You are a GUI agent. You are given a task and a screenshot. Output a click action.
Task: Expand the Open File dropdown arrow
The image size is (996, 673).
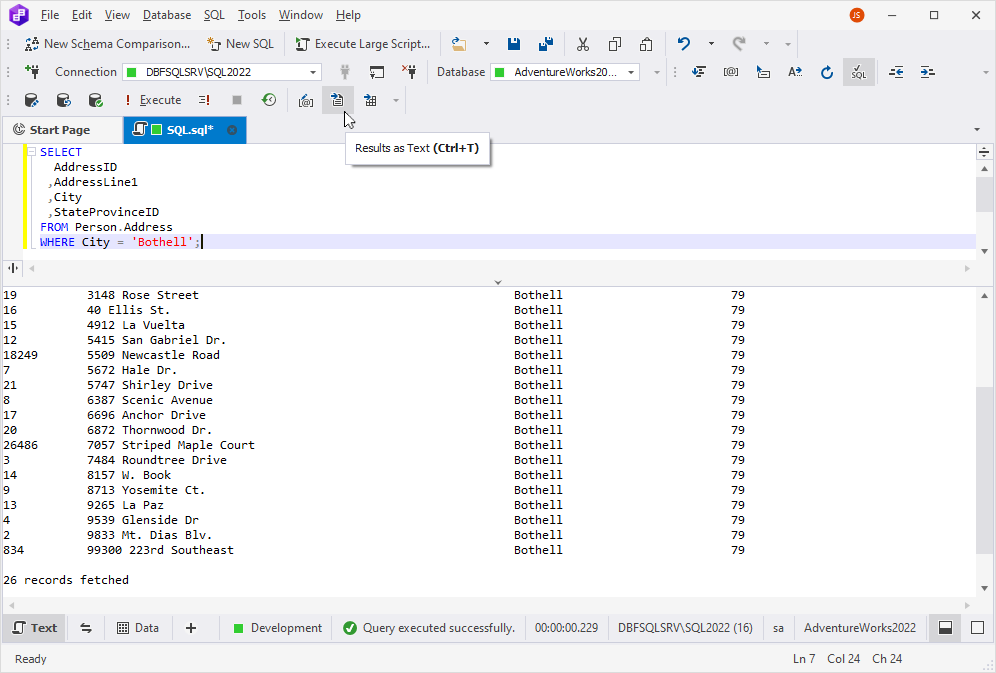pos(486,44)
